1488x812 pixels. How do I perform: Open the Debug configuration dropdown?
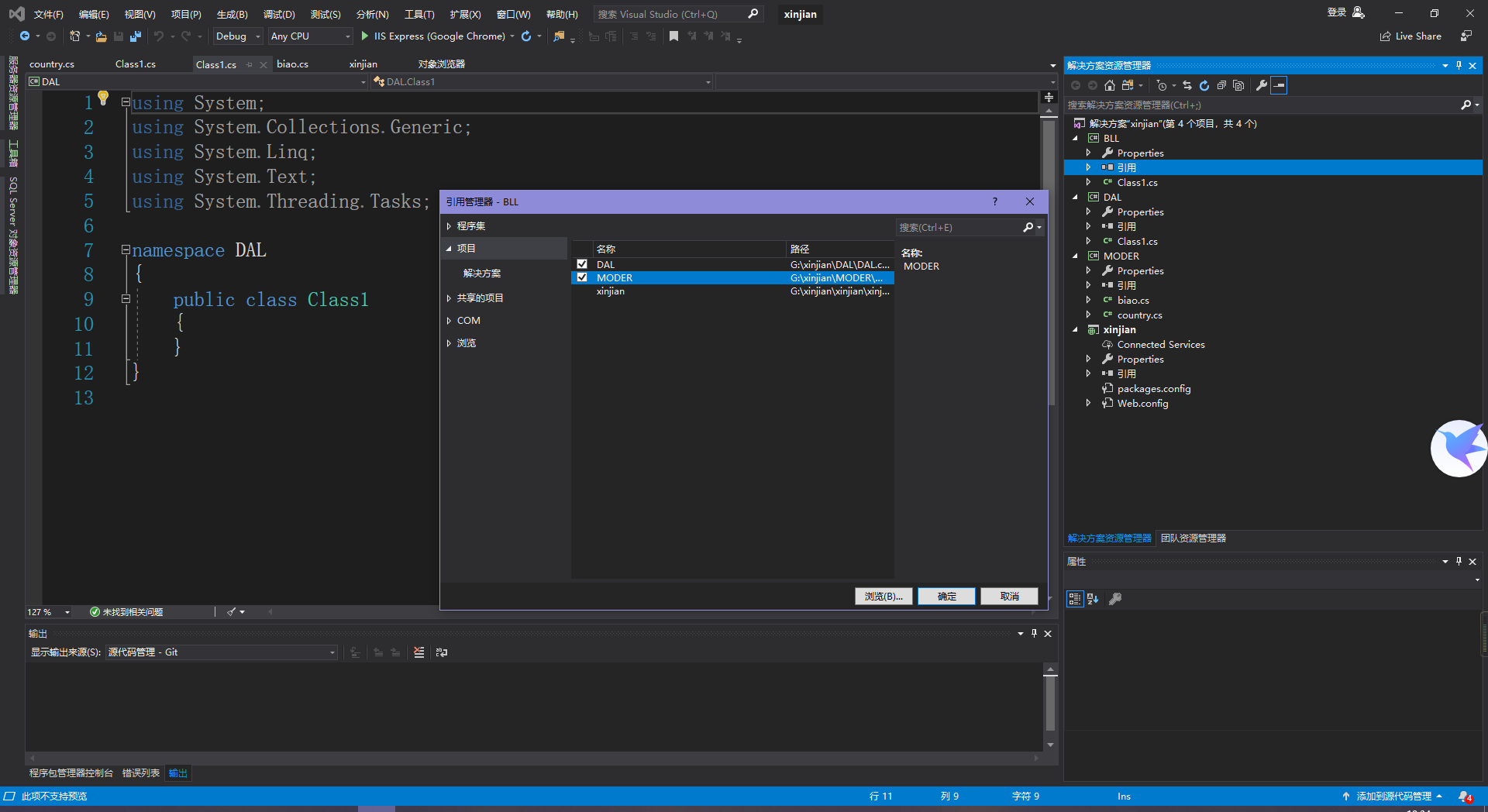[x=238, y=36]
